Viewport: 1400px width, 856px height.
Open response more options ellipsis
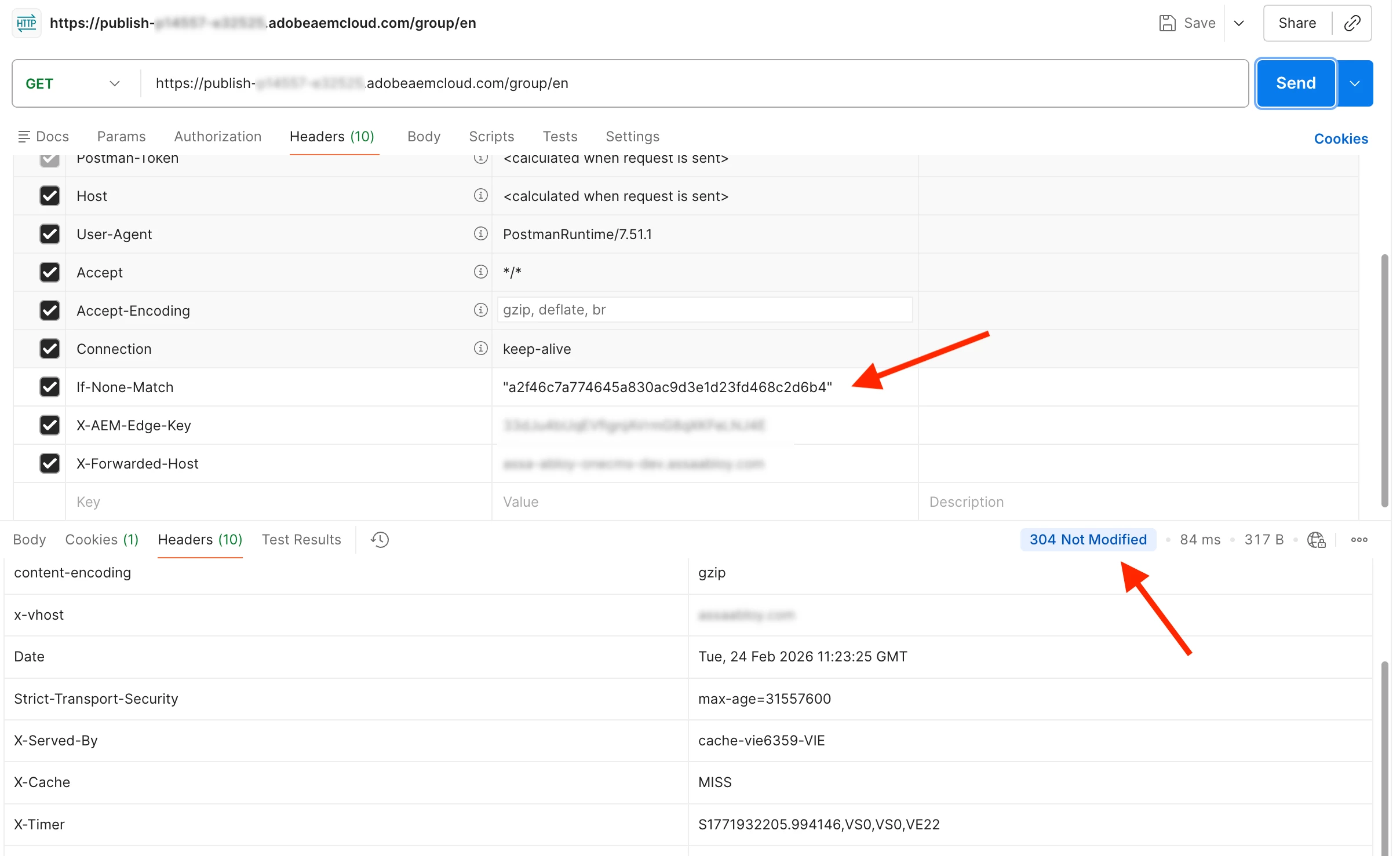coord(1359,540)
